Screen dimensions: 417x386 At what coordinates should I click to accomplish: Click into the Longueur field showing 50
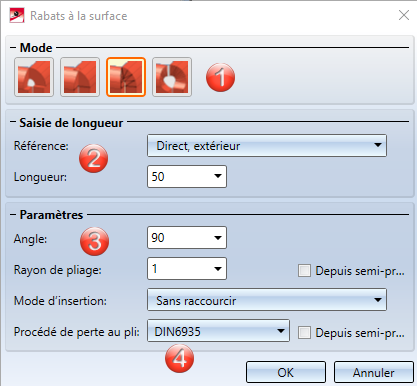[179, 176]
